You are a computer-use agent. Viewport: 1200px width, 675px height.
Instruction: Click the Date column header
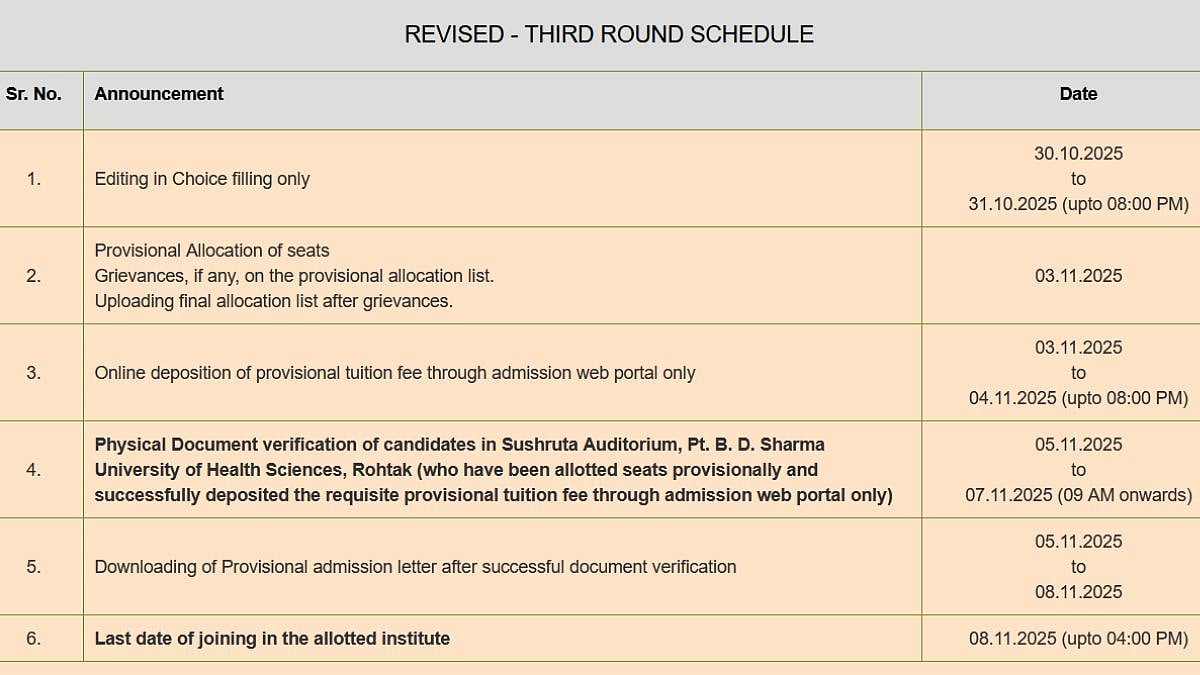[x=1078, y=94]
